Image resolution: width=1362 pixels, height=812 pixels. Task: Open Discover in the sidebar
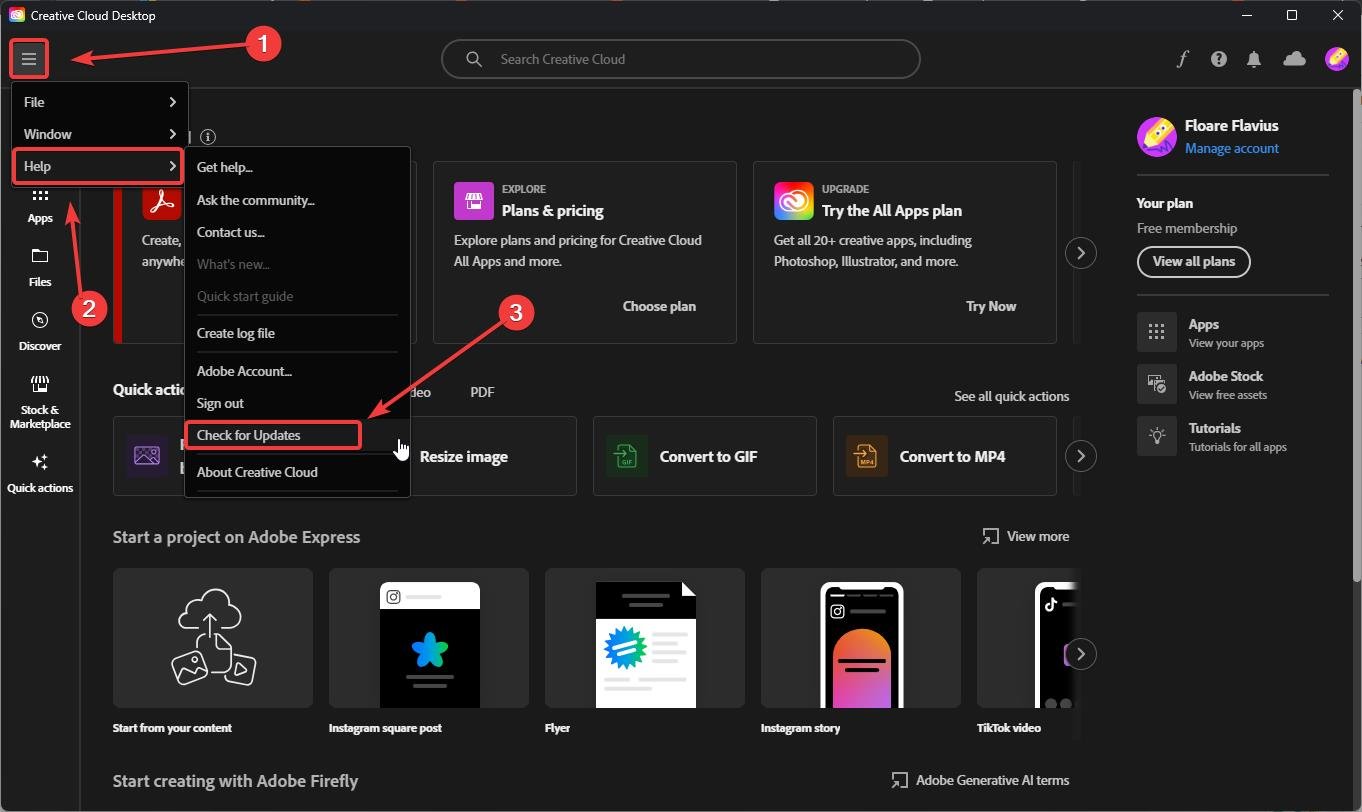(40, 332)
